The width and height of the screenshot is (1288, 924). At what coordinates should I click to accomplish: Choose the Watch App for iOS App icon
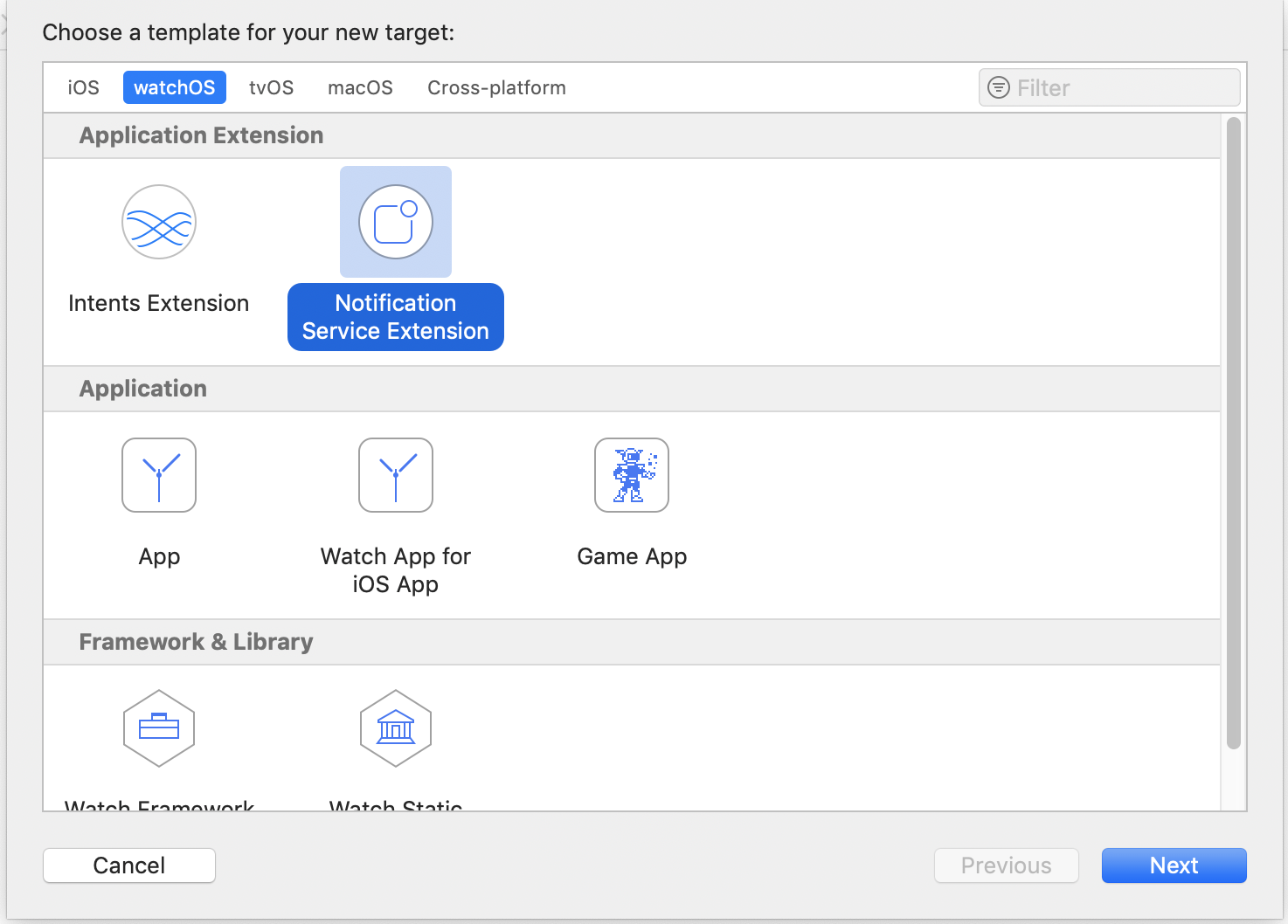396,475
